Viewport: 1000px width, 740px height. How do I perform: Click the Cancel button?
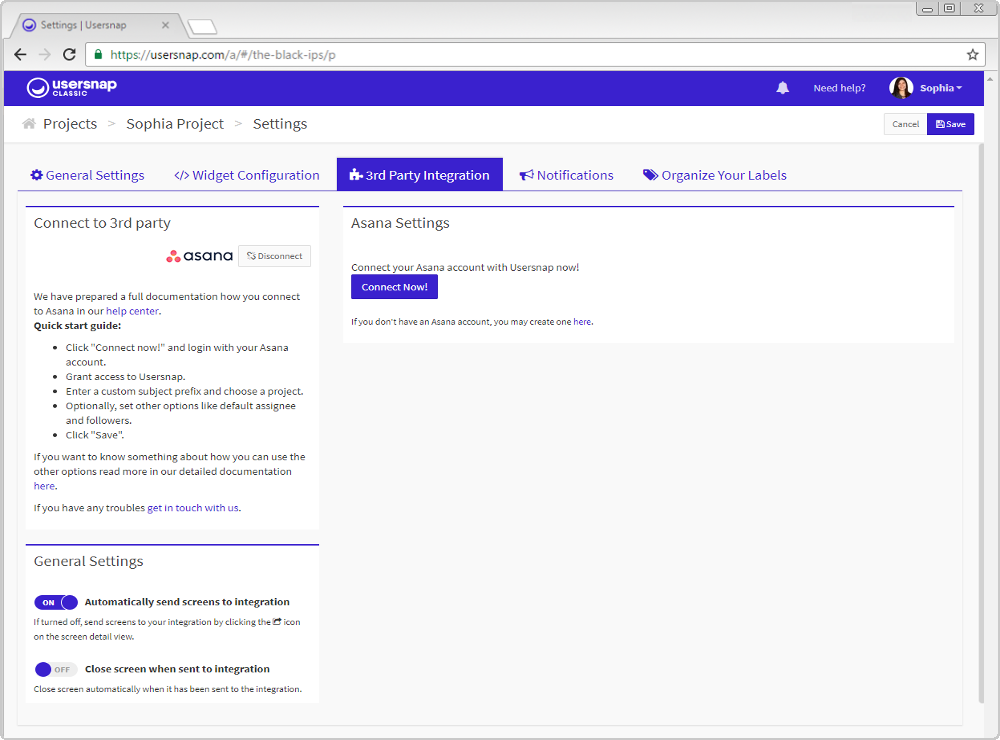point(905,124)
